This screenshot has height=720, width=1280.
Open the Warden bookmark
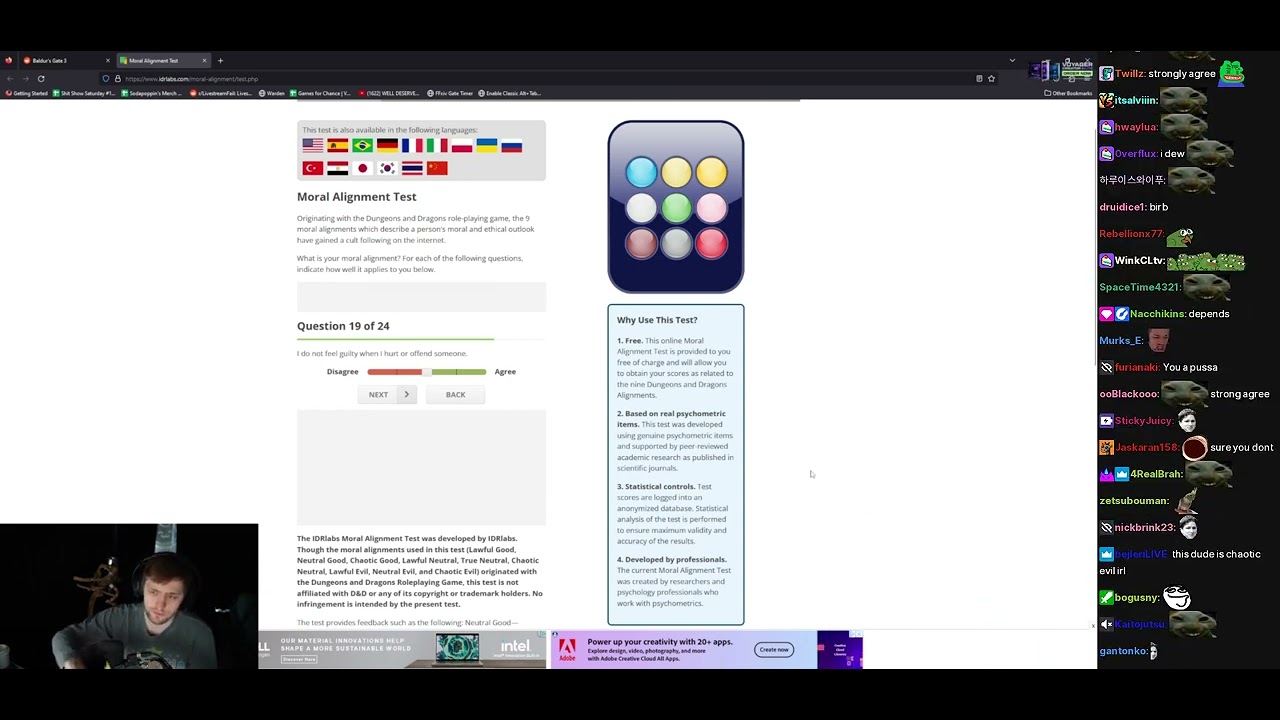click(271, 93)
